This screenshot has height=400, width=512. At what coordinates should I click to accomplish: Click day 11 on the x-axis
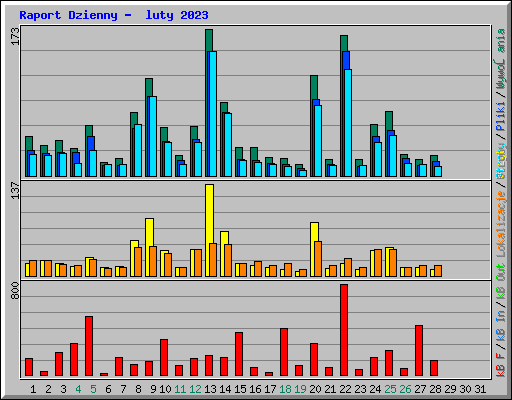point(180,389)
